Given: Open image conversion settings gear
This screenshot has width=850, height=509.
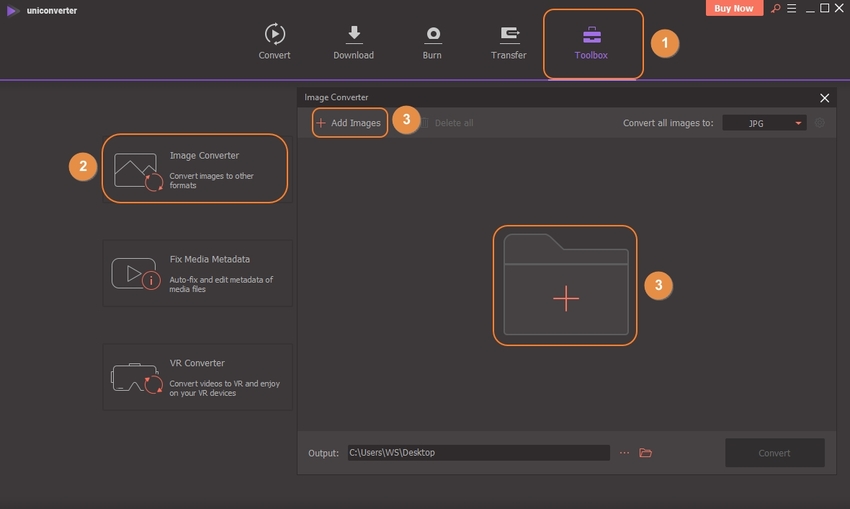Looking at the screenshot, I should click(x=819, y=123).
